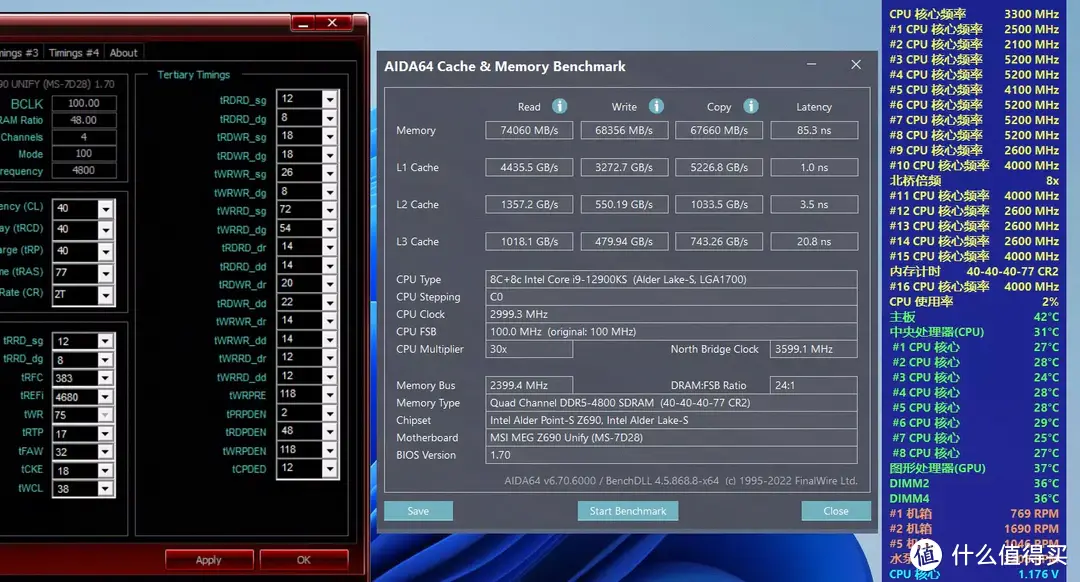Expand the Command Rate dropdown showing 2T
Viewport: 1080px width, 582px height.
pos(105,295)
